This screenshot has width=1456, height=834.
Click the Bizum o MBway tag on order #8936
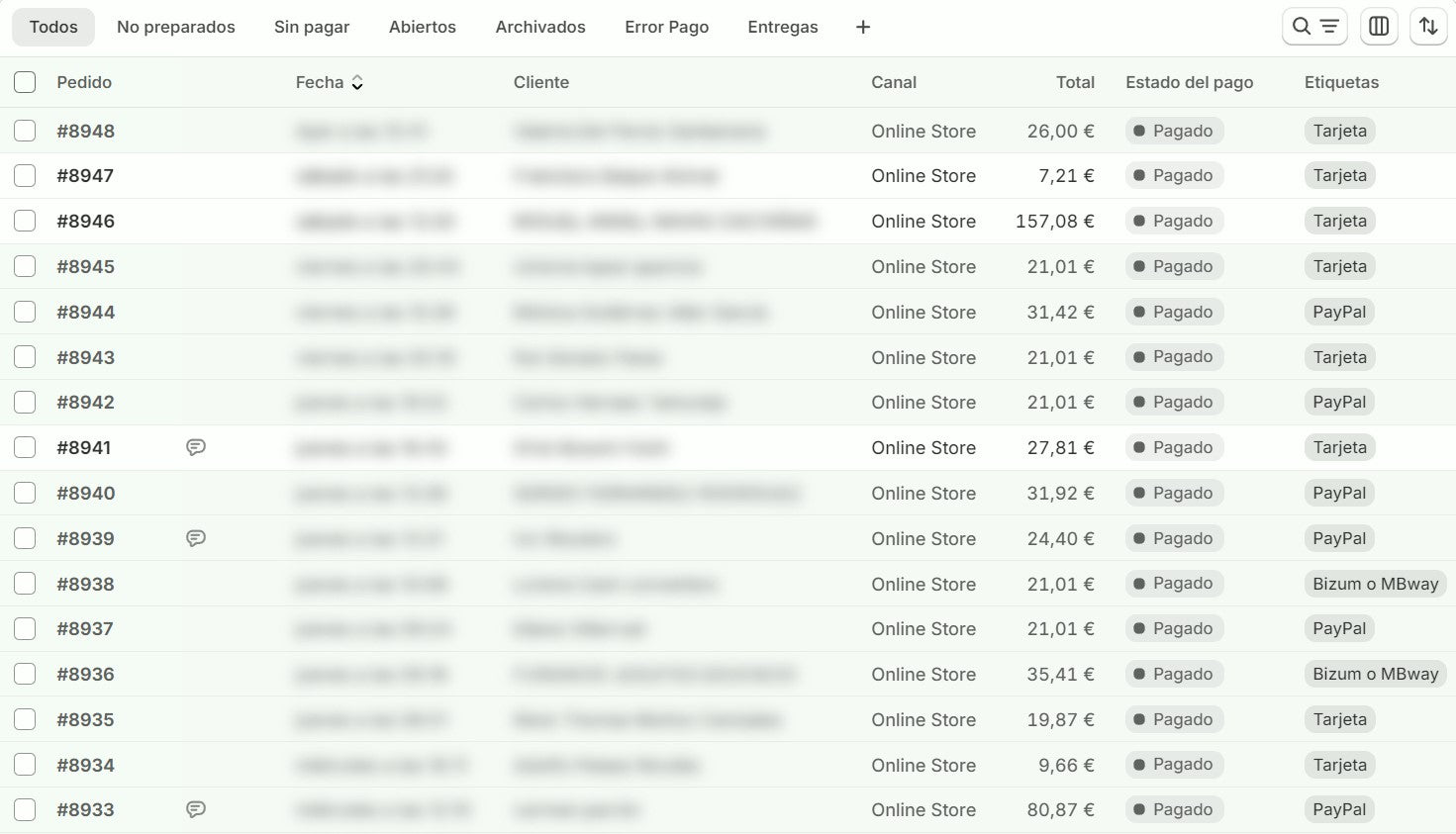point(1375,674)
